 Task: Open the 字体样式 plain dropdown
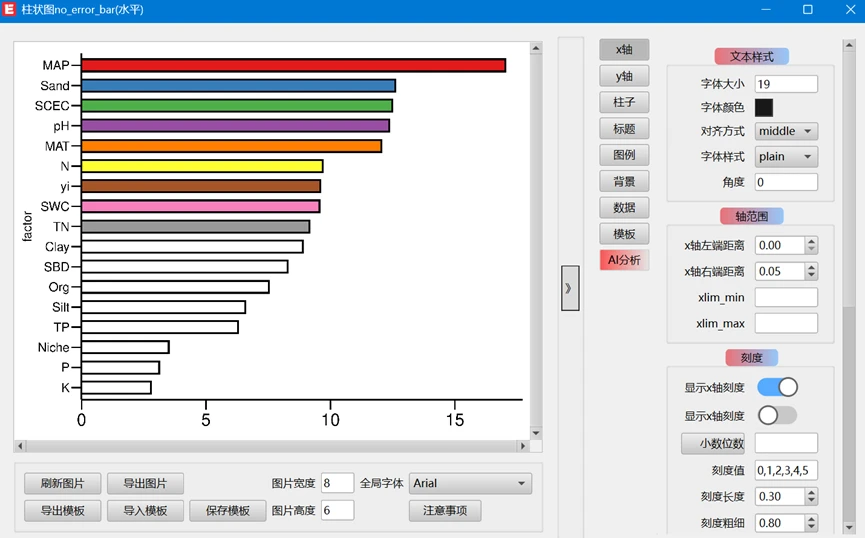(786, 157)
